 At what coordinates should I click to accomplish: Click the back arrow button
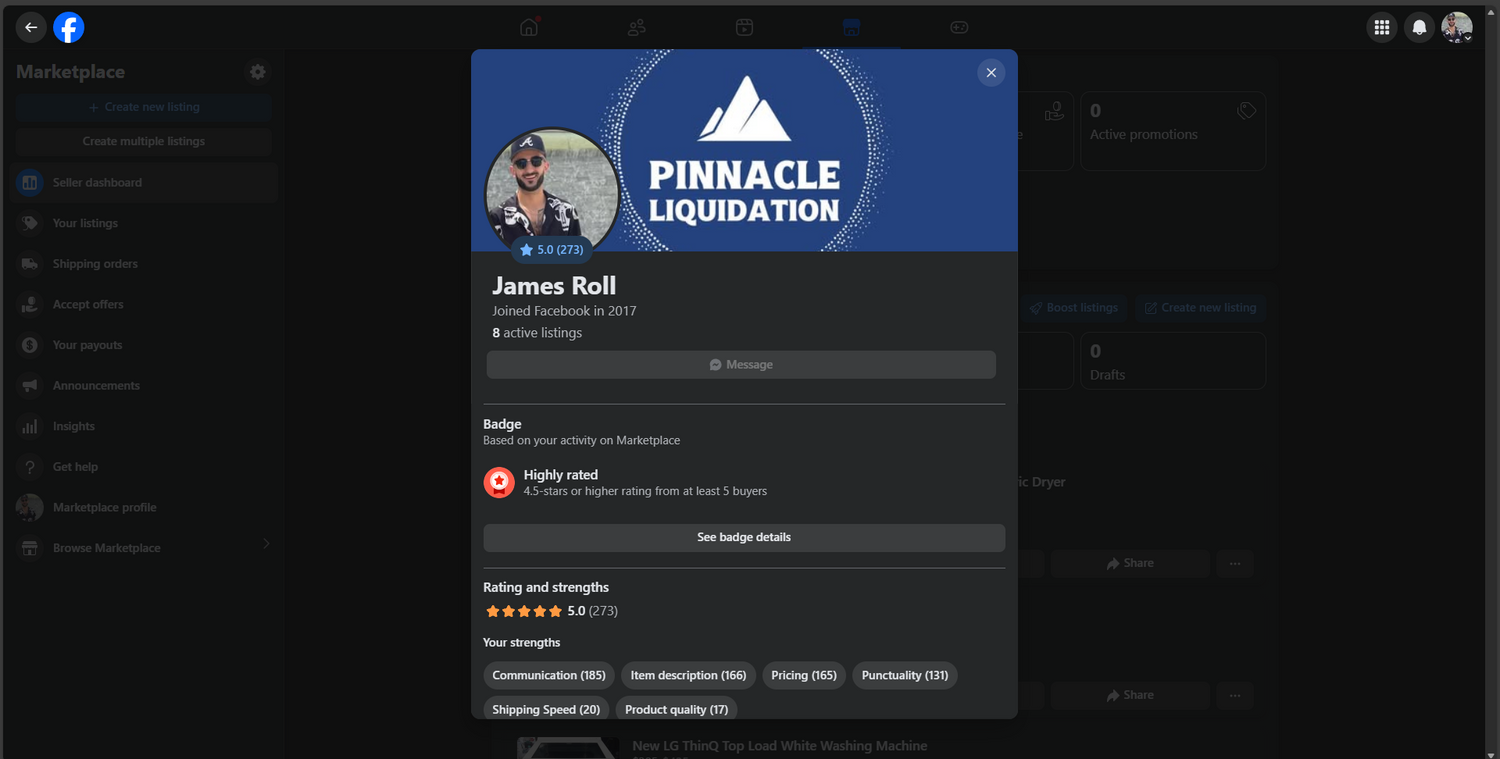click(x=31, y=28)
